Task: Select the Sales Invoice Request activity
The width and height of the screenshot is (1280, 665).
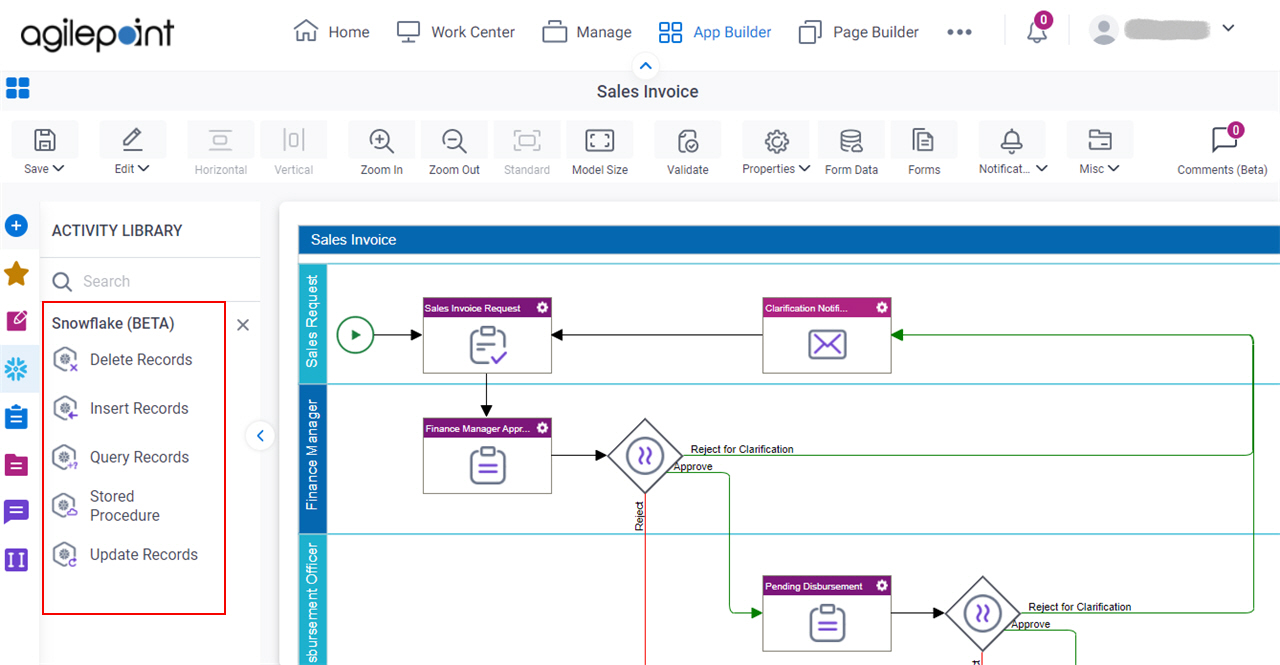Action: [487, 335]
